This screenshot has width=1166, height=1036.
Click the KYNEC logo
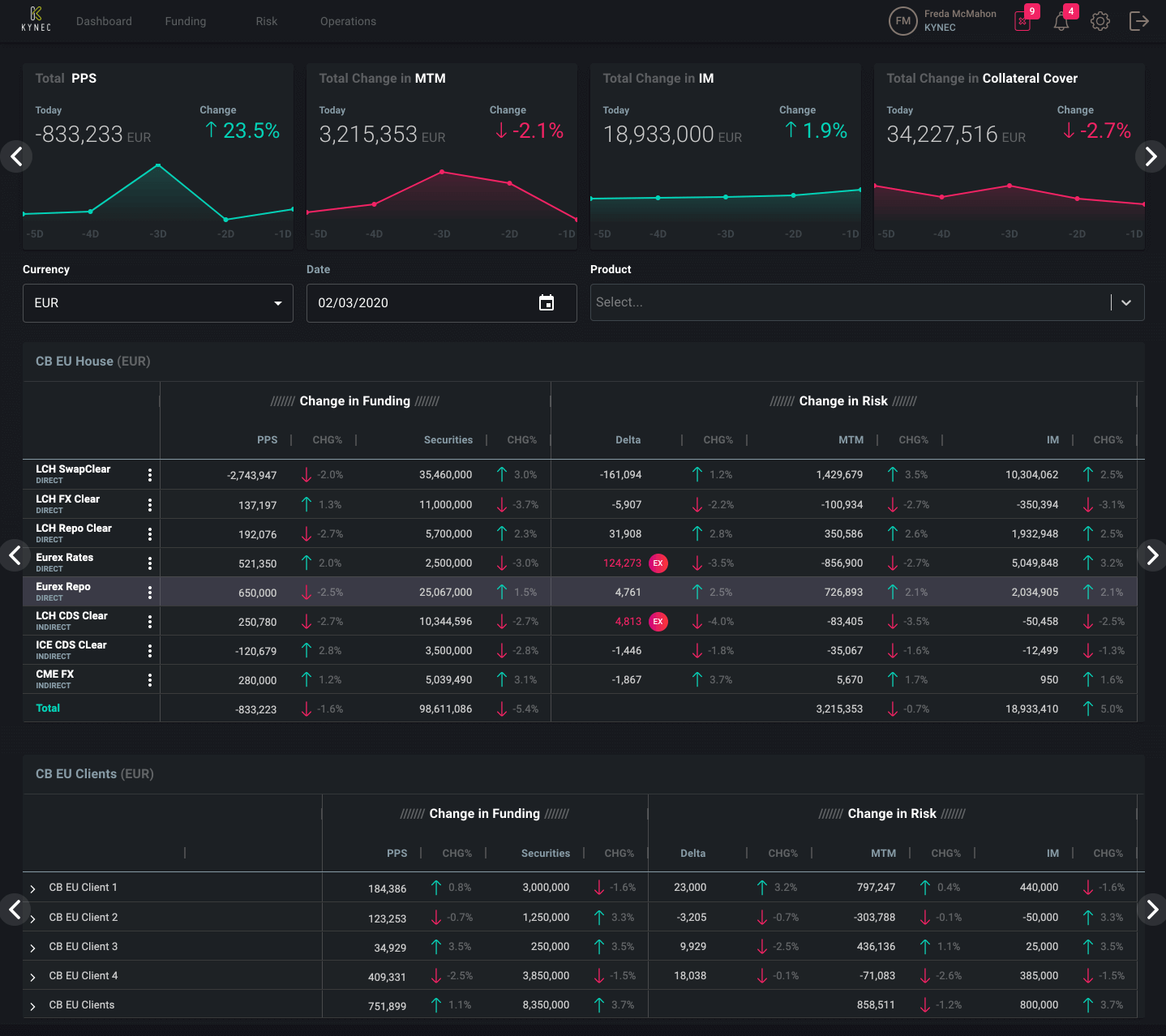pyautogui.click(x=36, y=19)
